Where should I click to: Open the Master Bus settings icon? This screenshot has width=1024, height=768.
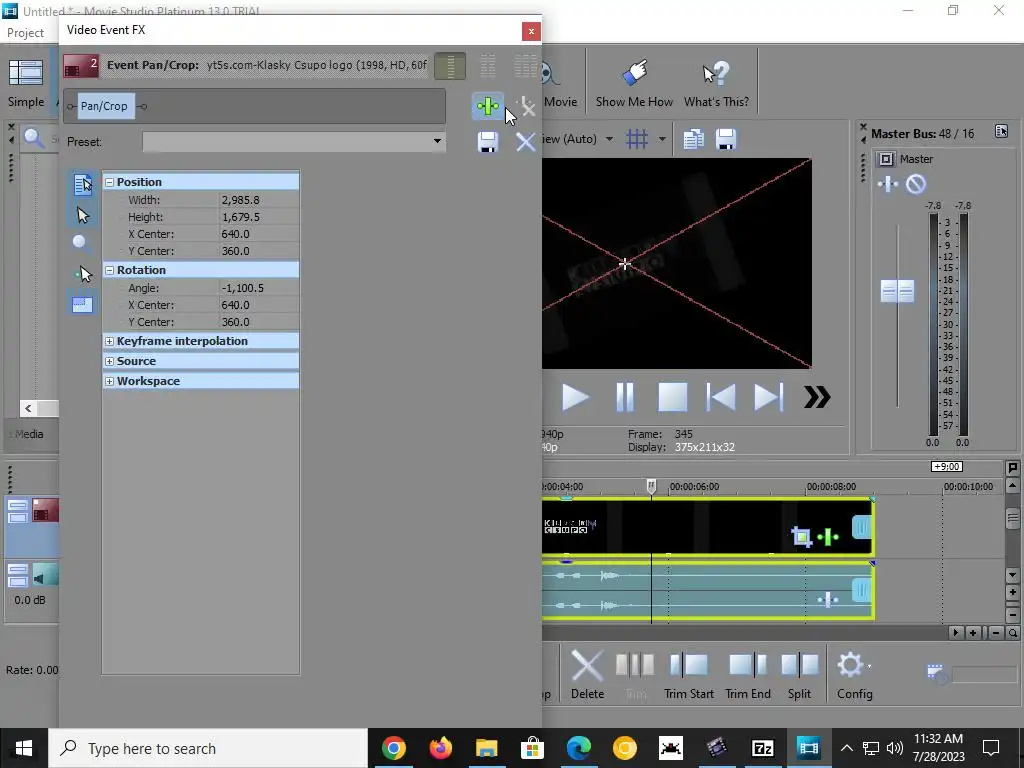coord(1001,131)
